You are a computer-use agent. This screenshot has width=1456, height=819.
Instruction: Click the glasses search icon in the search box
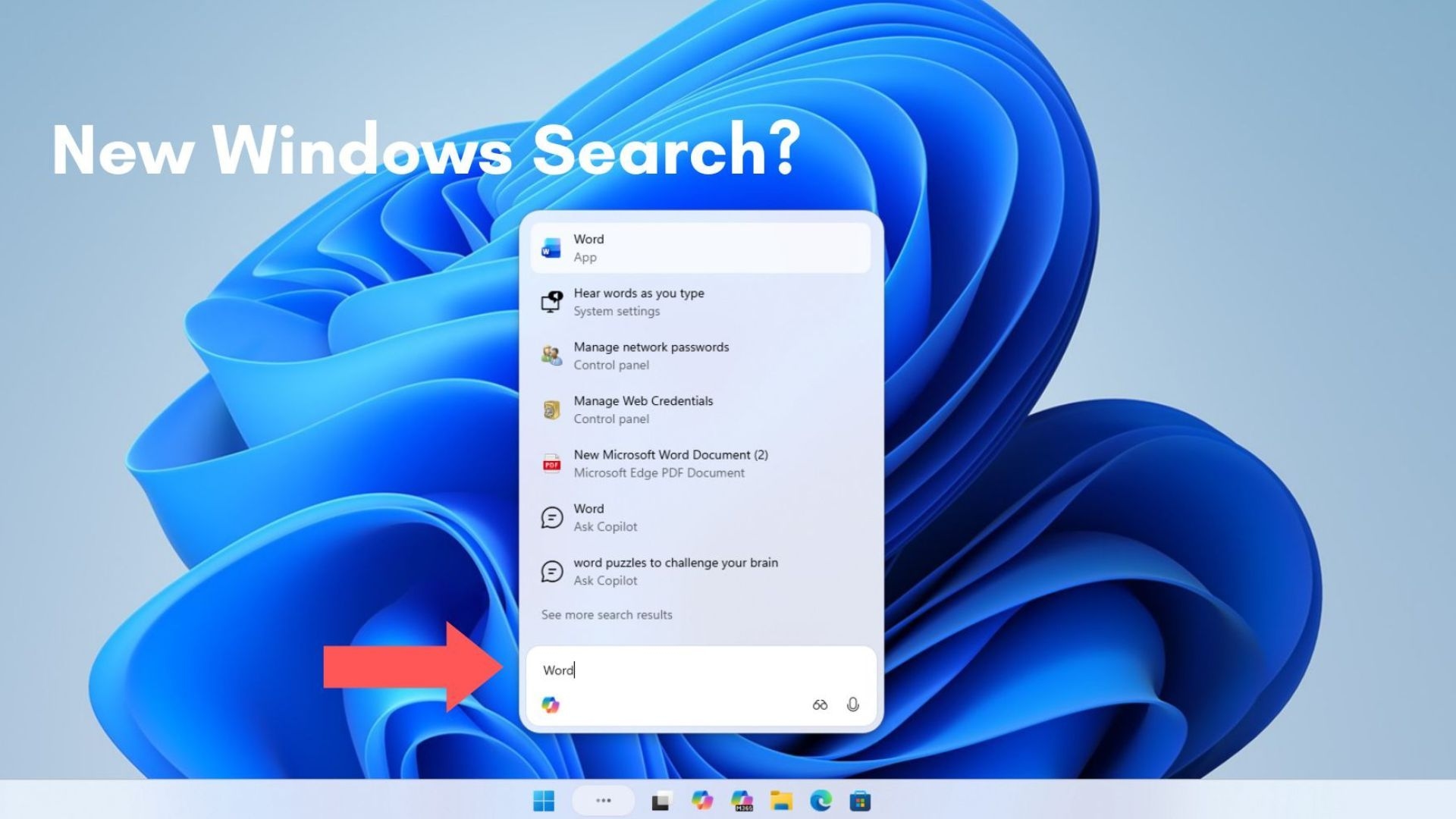click(x=820, y=705)
